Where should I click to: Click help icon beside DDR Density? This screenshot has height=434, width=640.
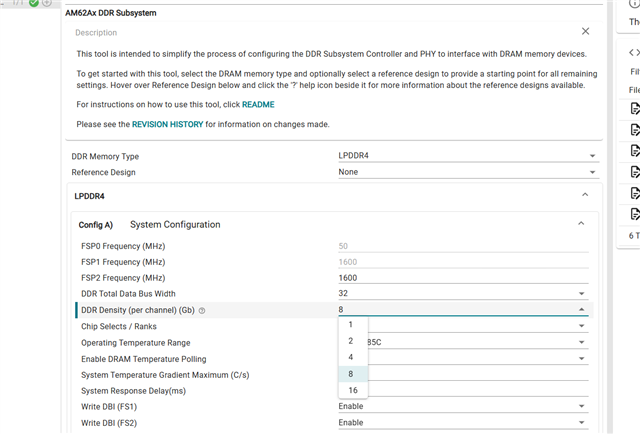point(202,311)
